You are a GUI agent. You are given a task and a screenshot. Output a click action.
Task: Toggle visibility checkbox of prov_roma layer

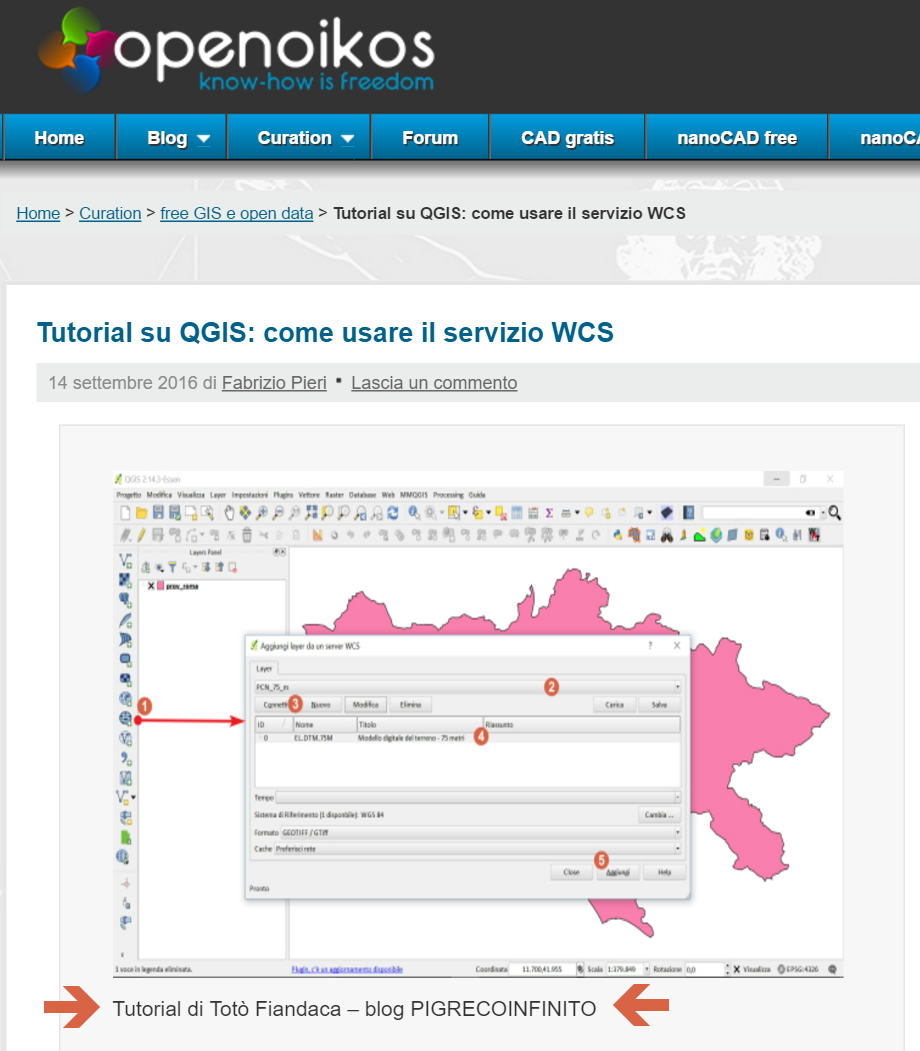151,586
